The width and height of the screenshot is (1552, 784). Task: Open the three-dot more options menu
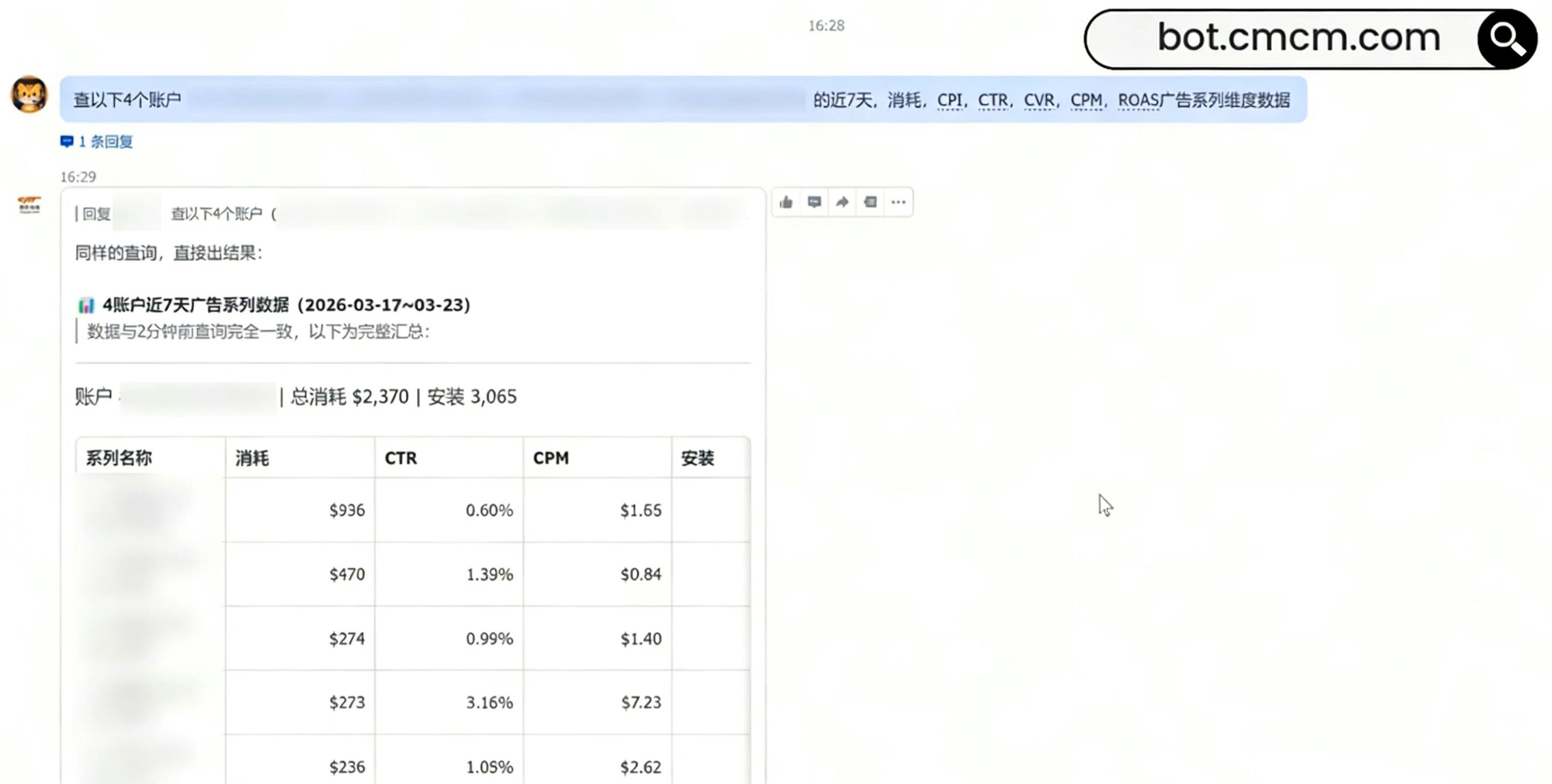(x=898, y=203)
